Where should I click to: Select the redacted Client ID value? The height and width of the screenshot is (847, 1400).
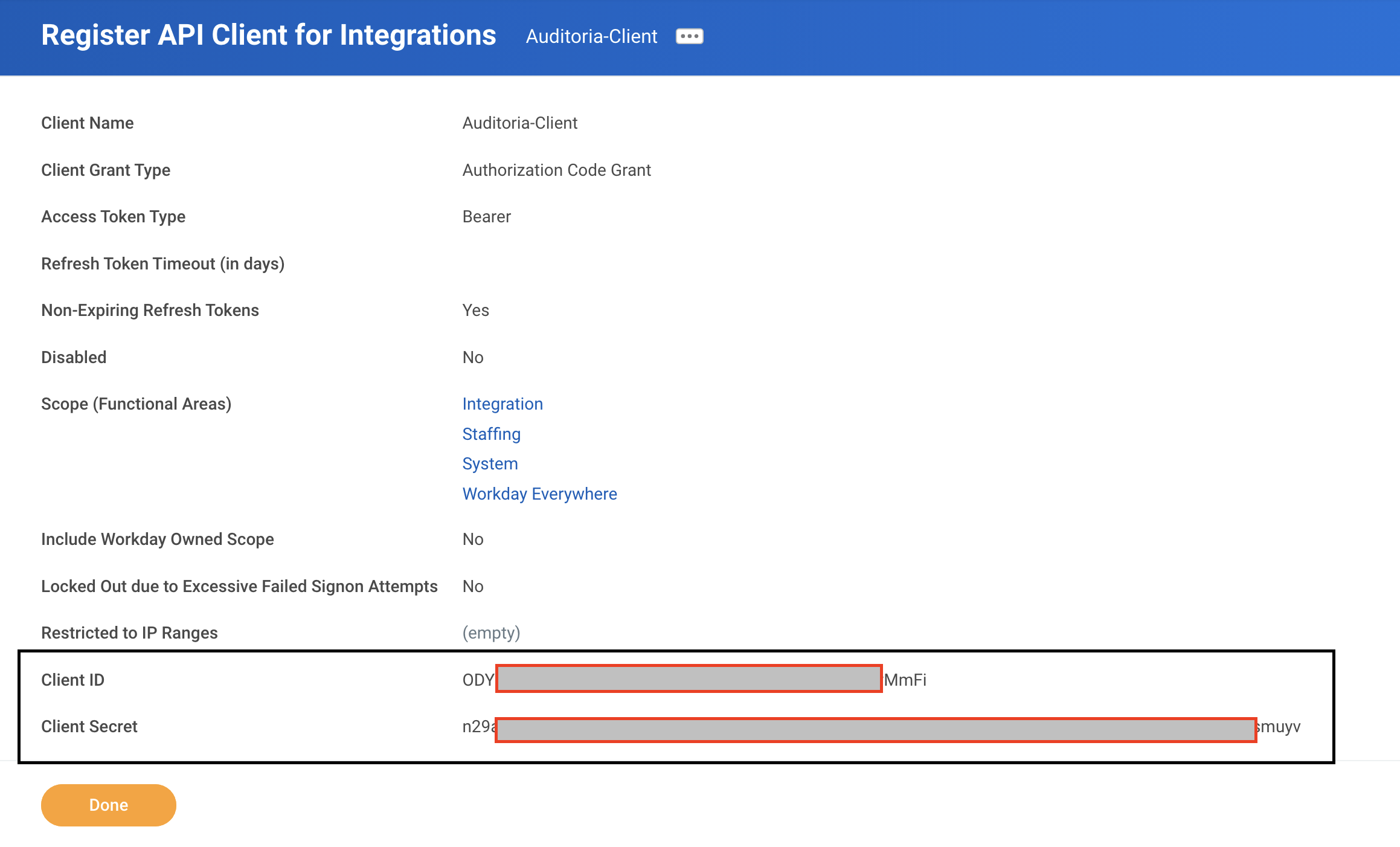click(687, 680)
